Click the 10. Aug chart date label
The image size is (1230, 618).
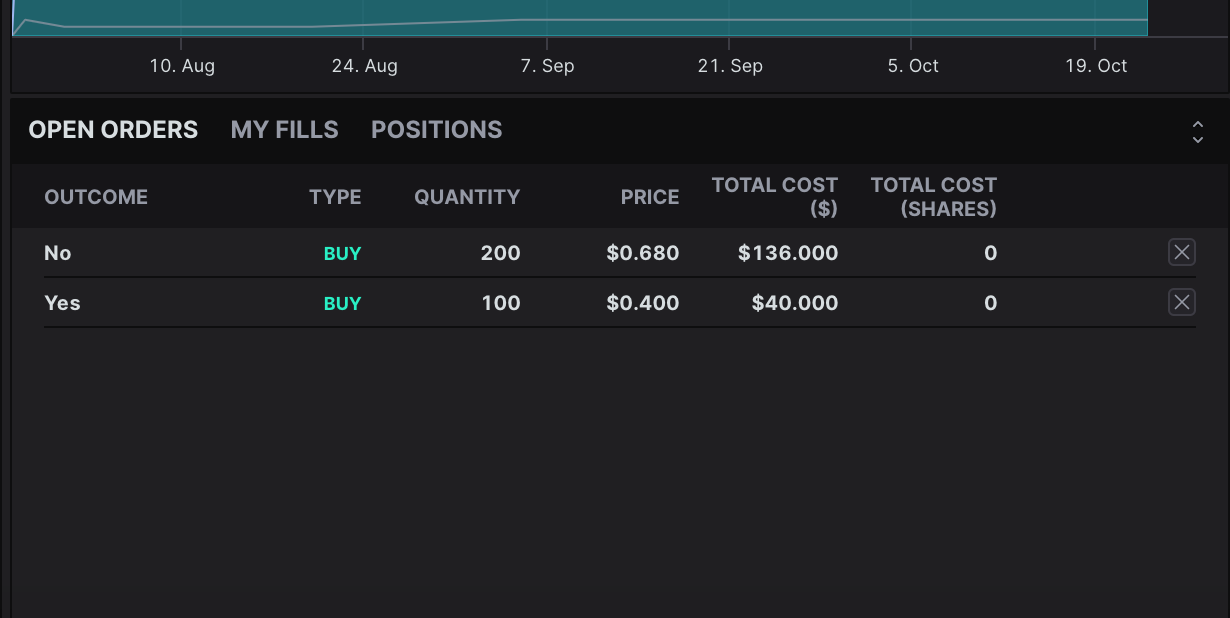182,66
